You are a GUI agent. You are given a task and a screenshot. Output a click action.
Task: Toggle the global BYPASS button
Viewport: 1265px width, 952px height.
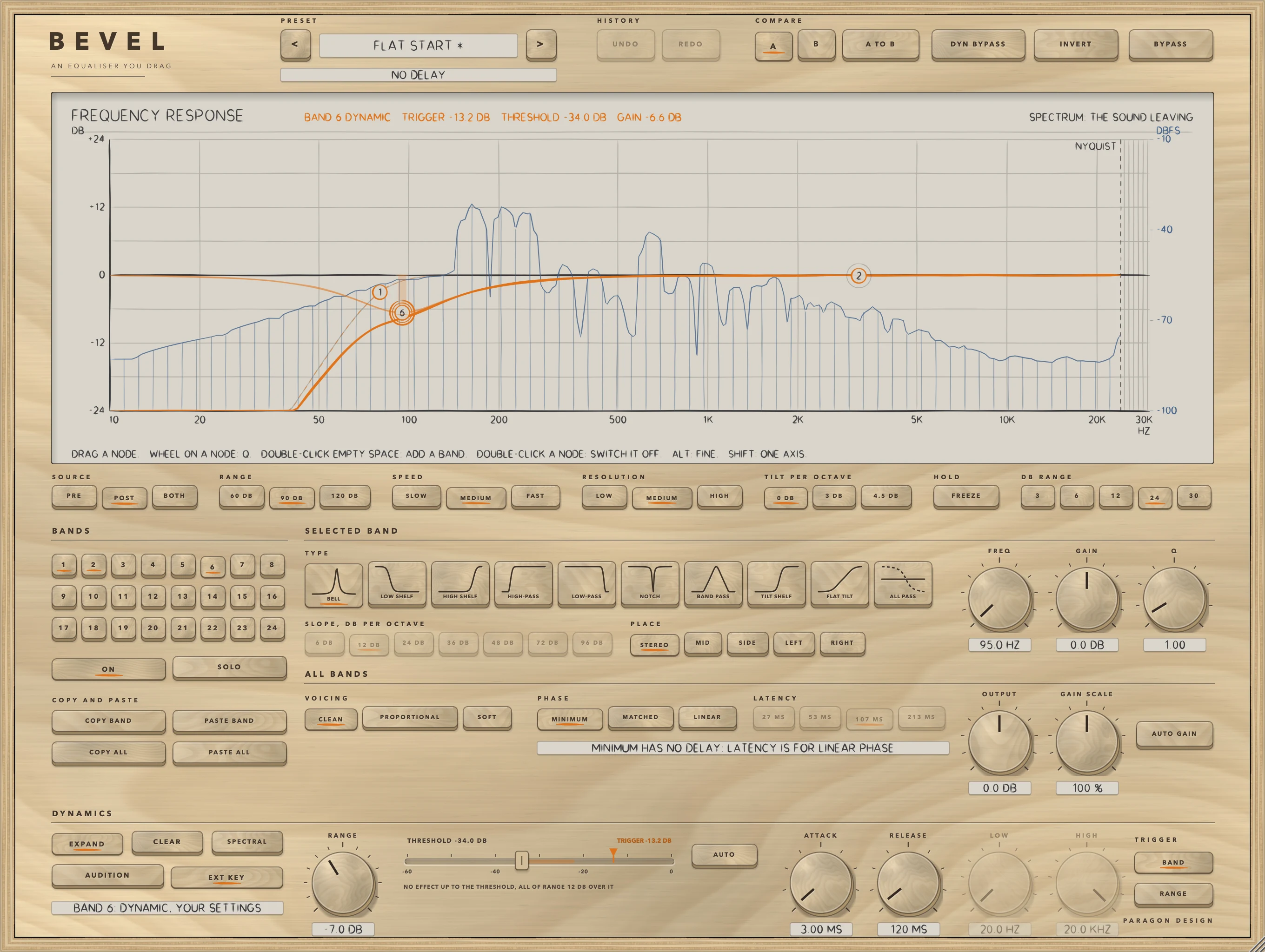(x=1170, y=44)
